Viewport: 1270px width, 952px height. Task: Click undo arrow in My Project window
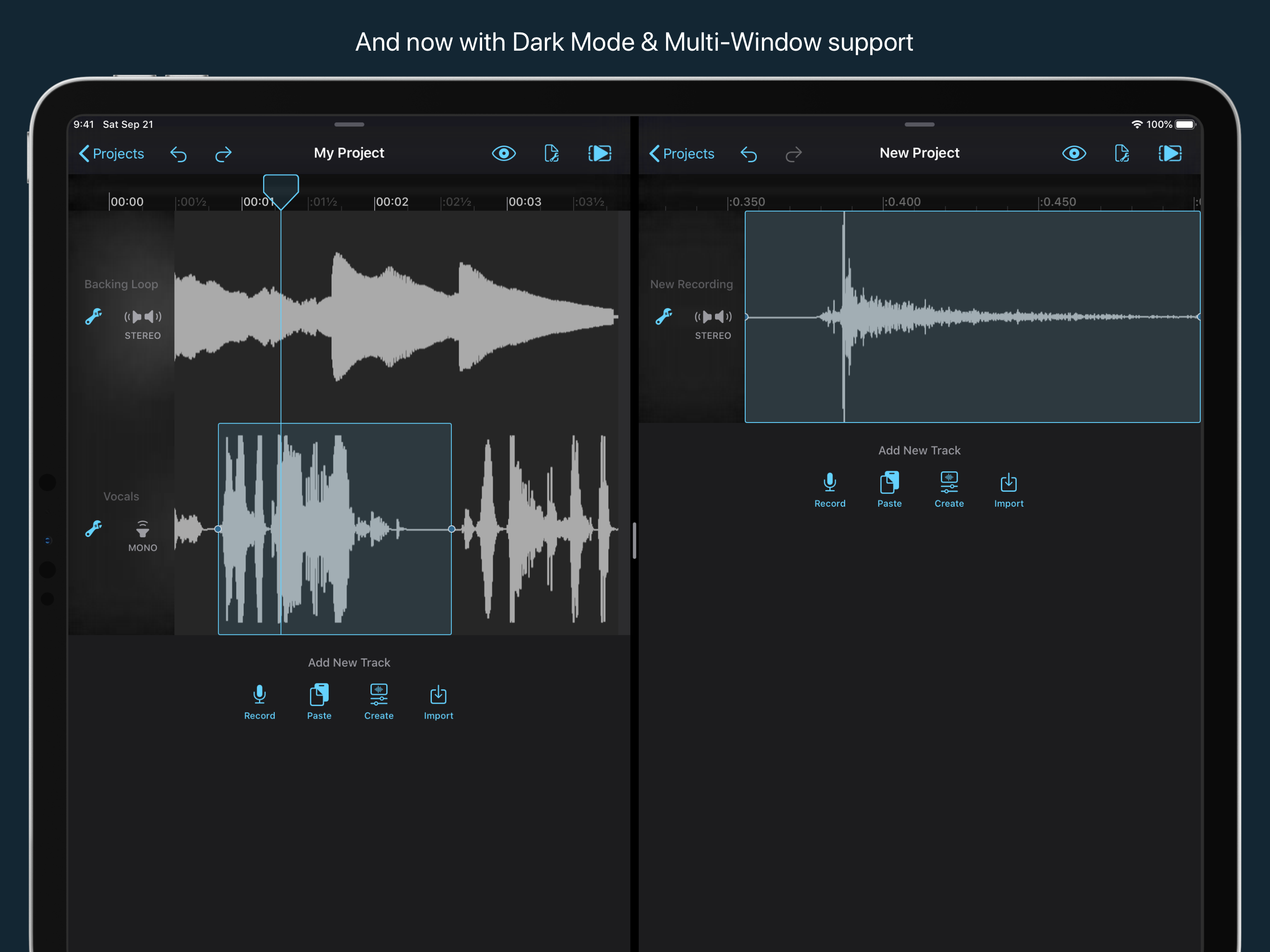tap(179, 154)
